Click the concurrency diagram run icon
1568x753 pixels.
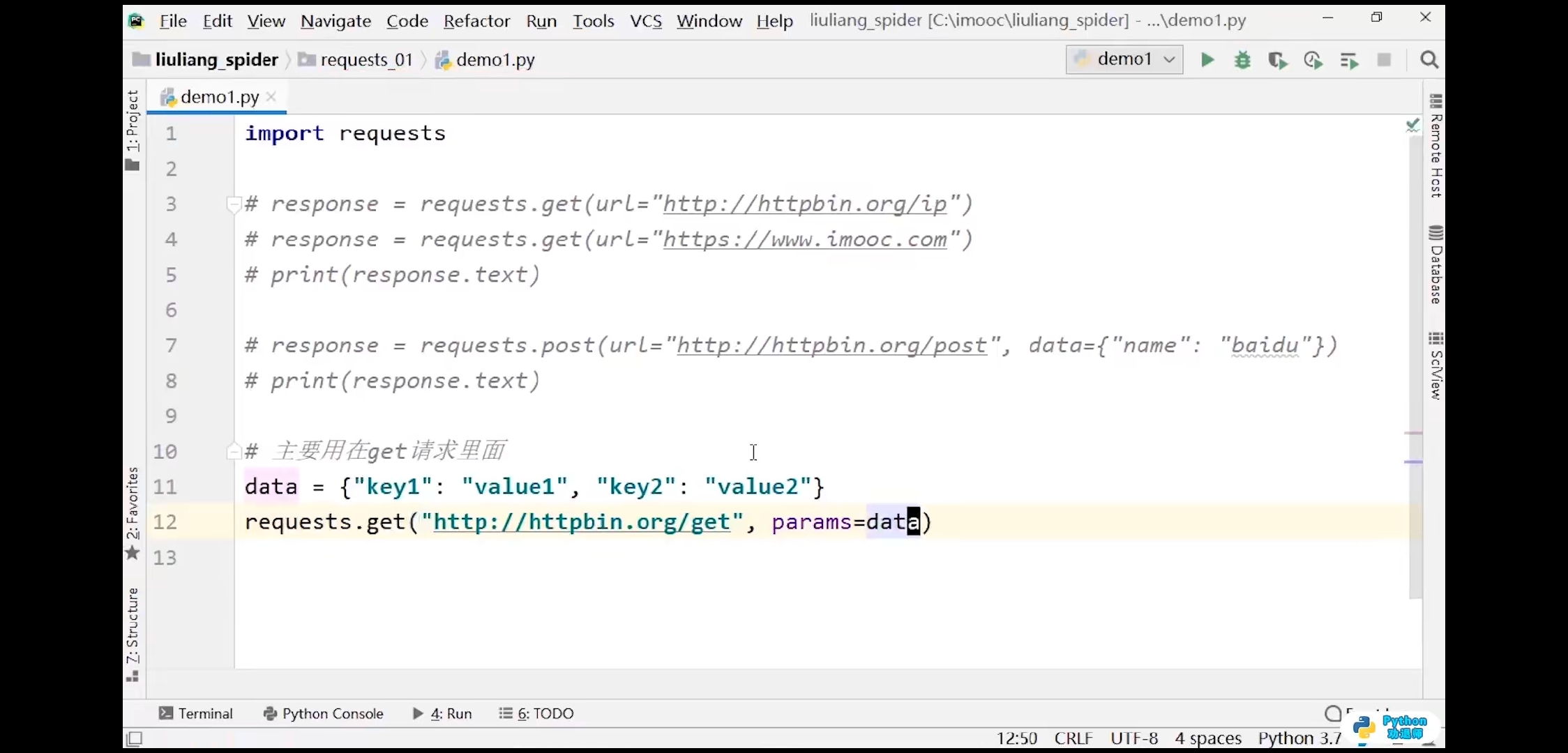1349,61
